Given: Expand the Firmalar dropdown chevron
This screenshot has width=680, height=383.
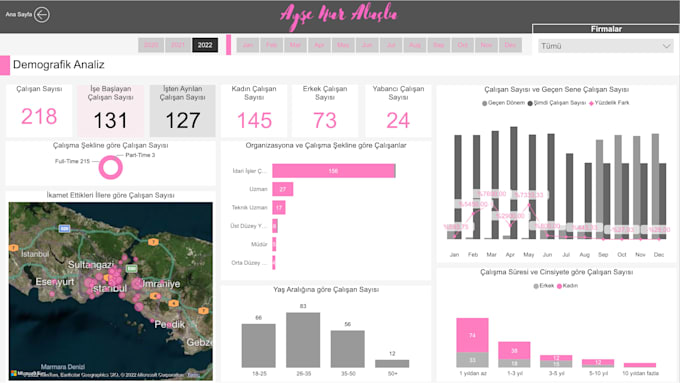Looking at the screenshot, I should [666, 46].
